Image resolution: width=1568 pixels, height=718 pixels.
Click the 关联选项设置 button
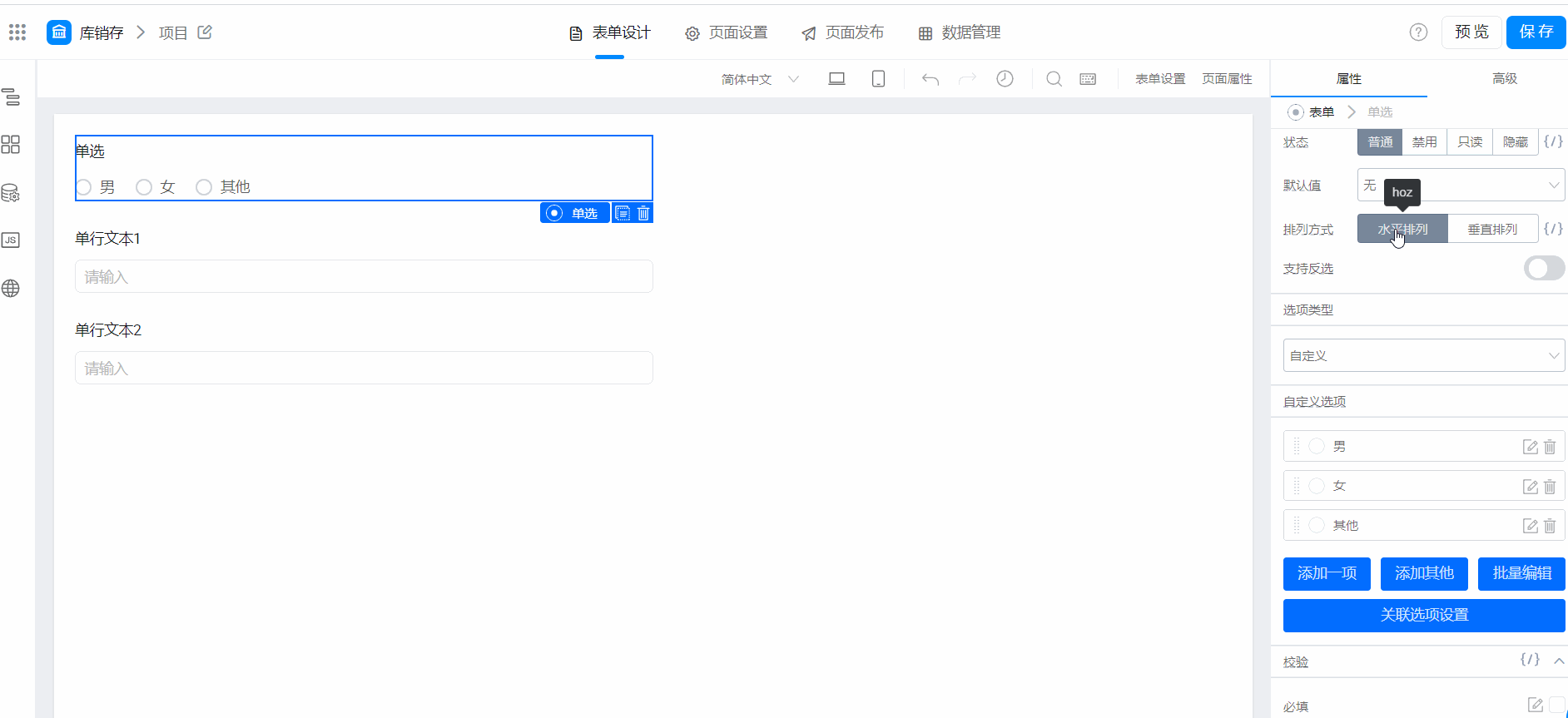[x=1424, y=615]
